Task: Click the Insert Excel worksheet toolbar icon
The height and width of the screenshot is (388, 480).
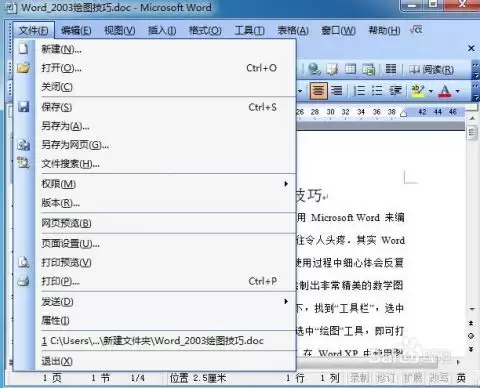Action: tap(369, 69)
